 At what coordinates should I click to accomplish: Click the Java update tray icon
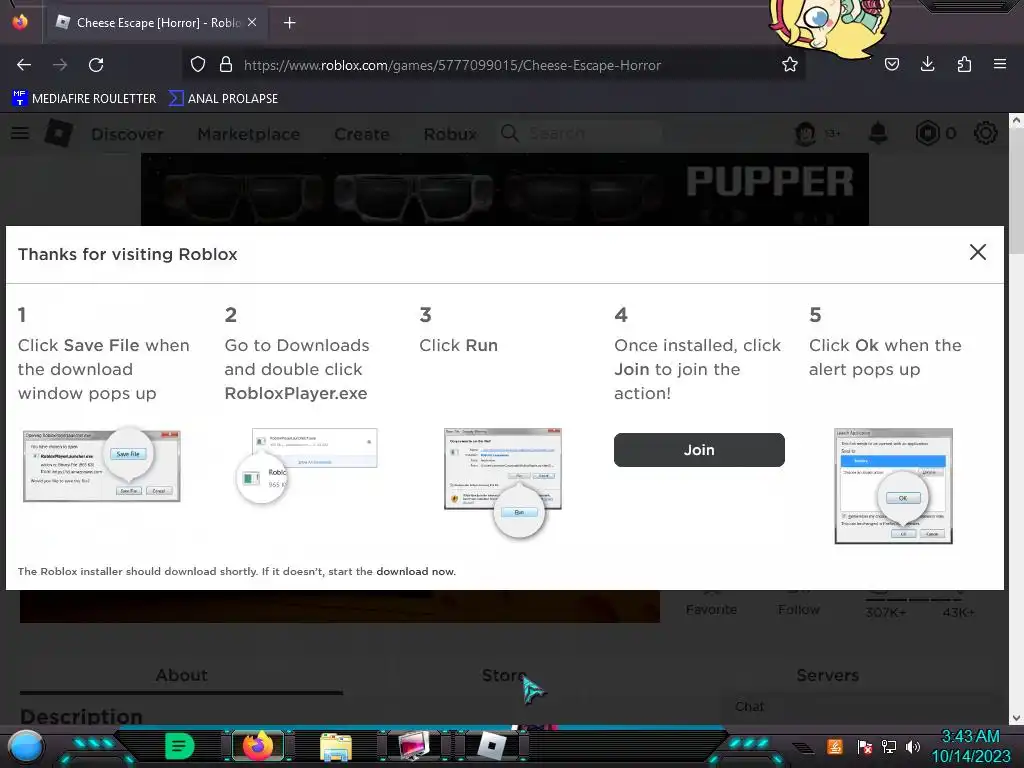pos(834,746)
